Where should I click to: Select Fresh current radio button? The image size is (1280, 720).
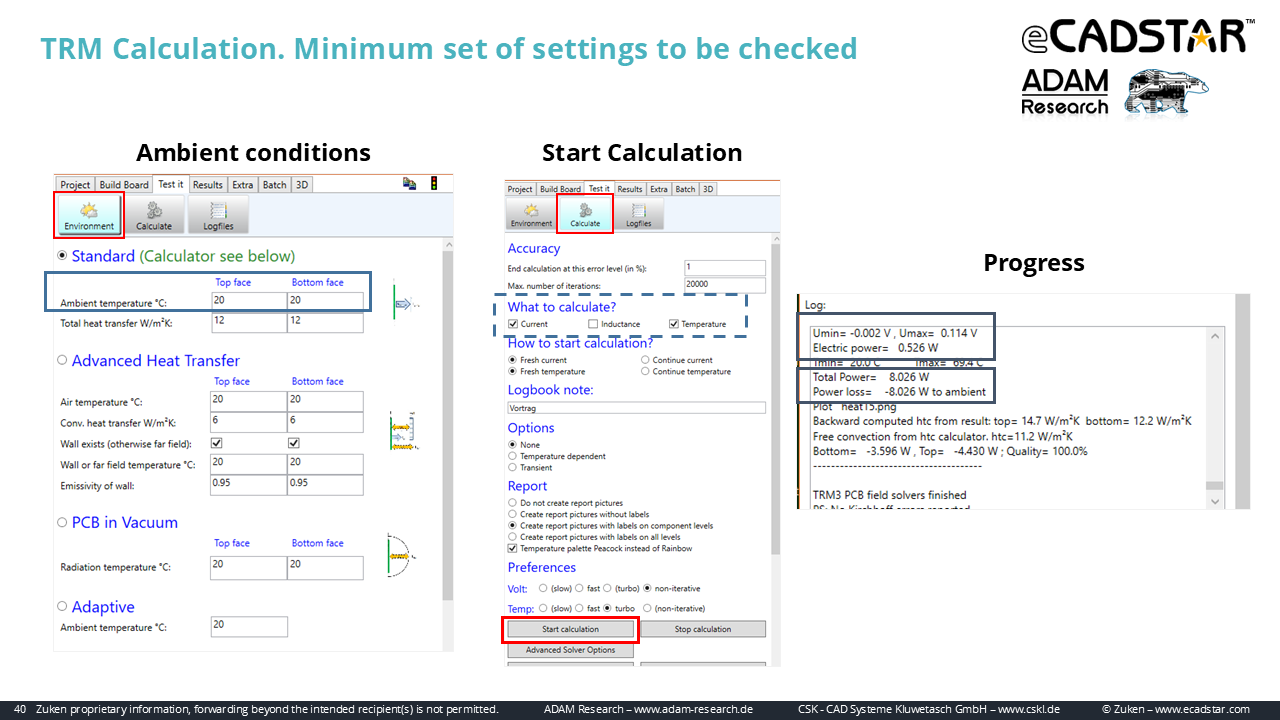point(513,360)
